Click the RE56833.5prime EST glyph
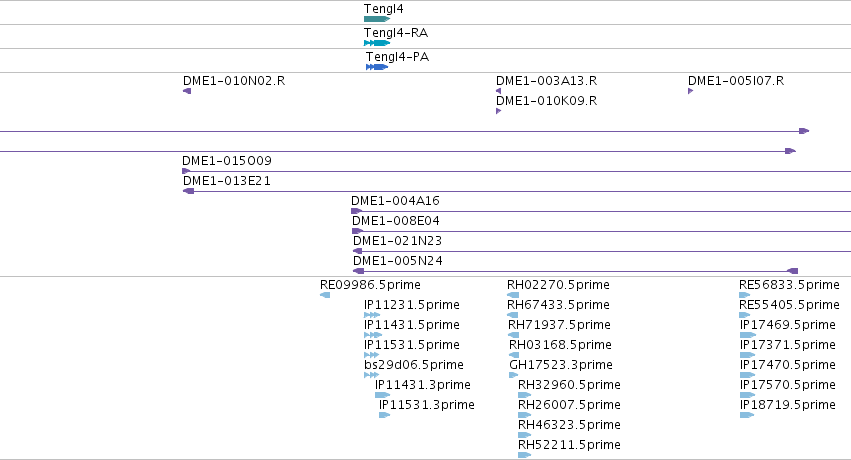 point(745,295)
